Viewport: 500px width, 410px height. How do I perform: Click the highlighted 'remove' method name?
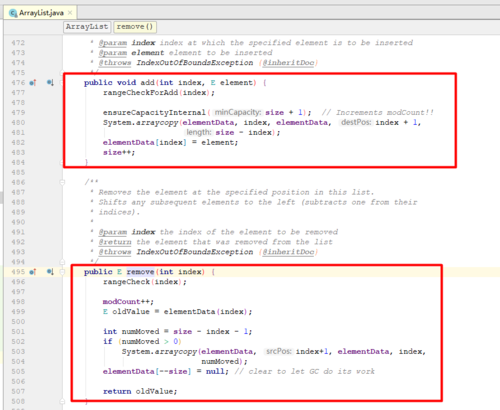(x=140, y=272)
